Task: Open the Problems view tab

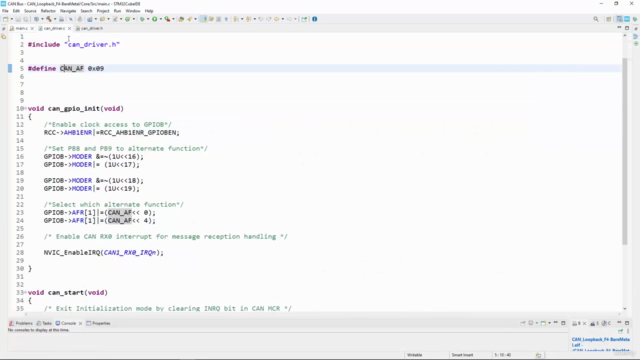Action: pos(21,323)
